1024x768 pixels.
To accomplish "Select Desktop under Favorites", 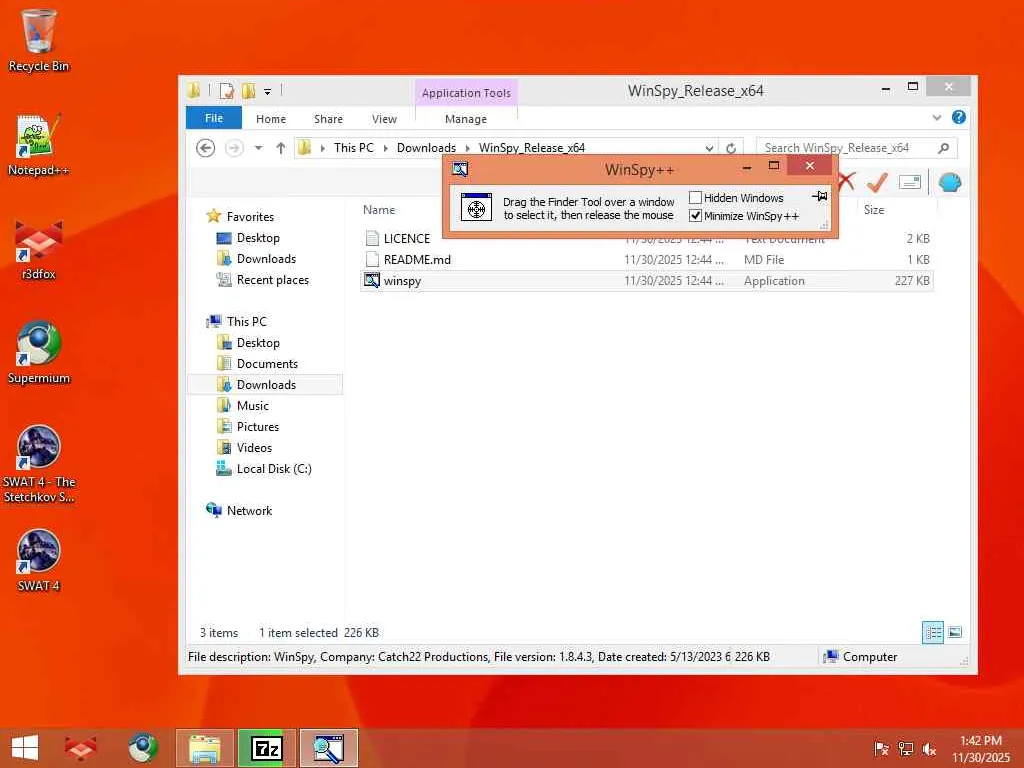I will click(258, 238).
